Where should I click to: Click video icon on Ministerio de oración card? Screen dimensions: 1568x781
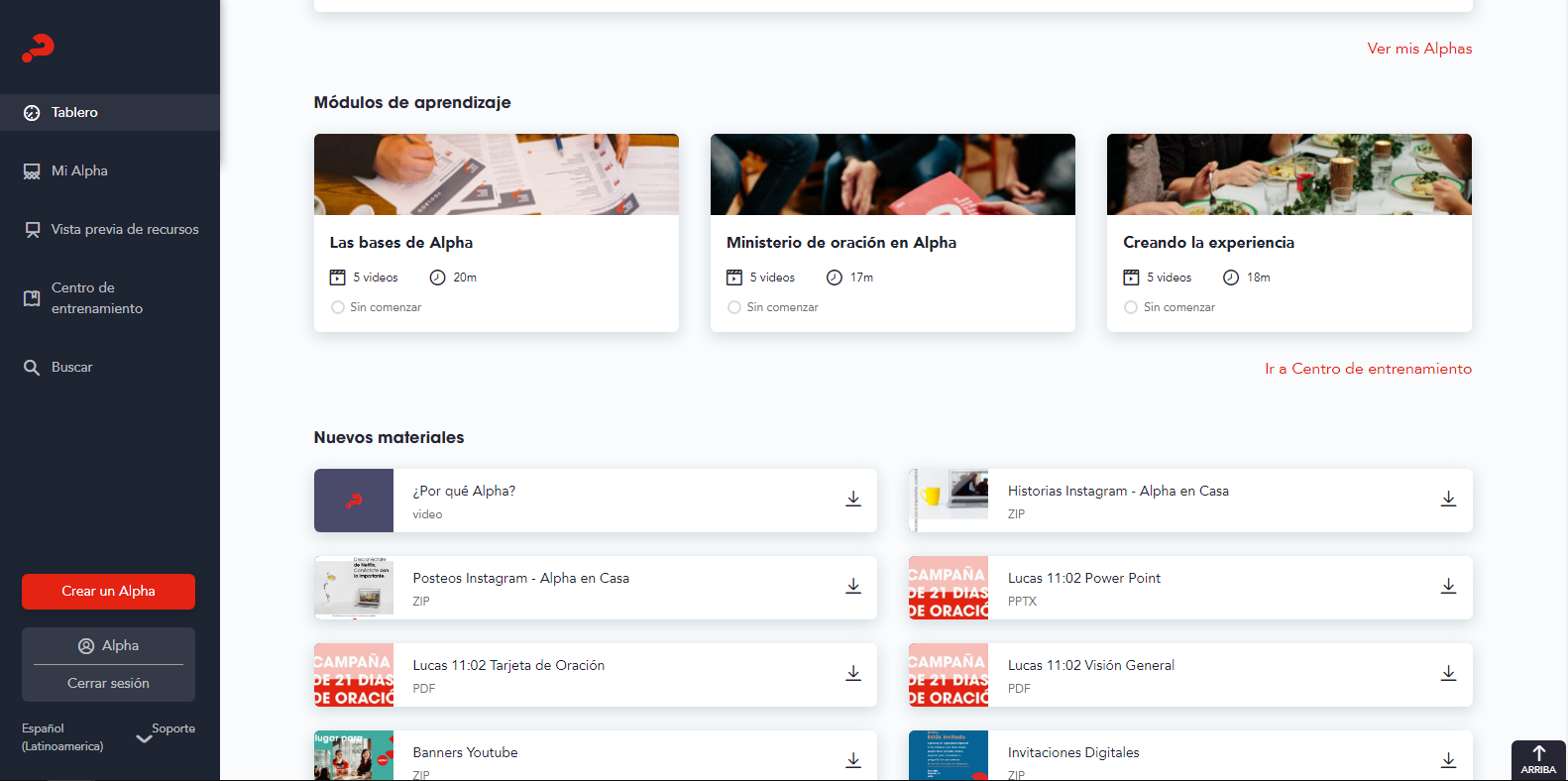[734, 278]
